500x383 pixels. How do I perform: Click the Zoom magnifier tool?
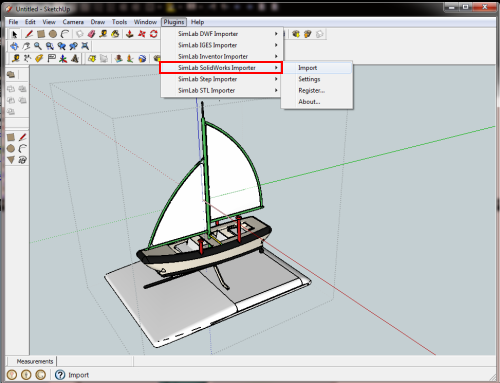pos(38,46)
